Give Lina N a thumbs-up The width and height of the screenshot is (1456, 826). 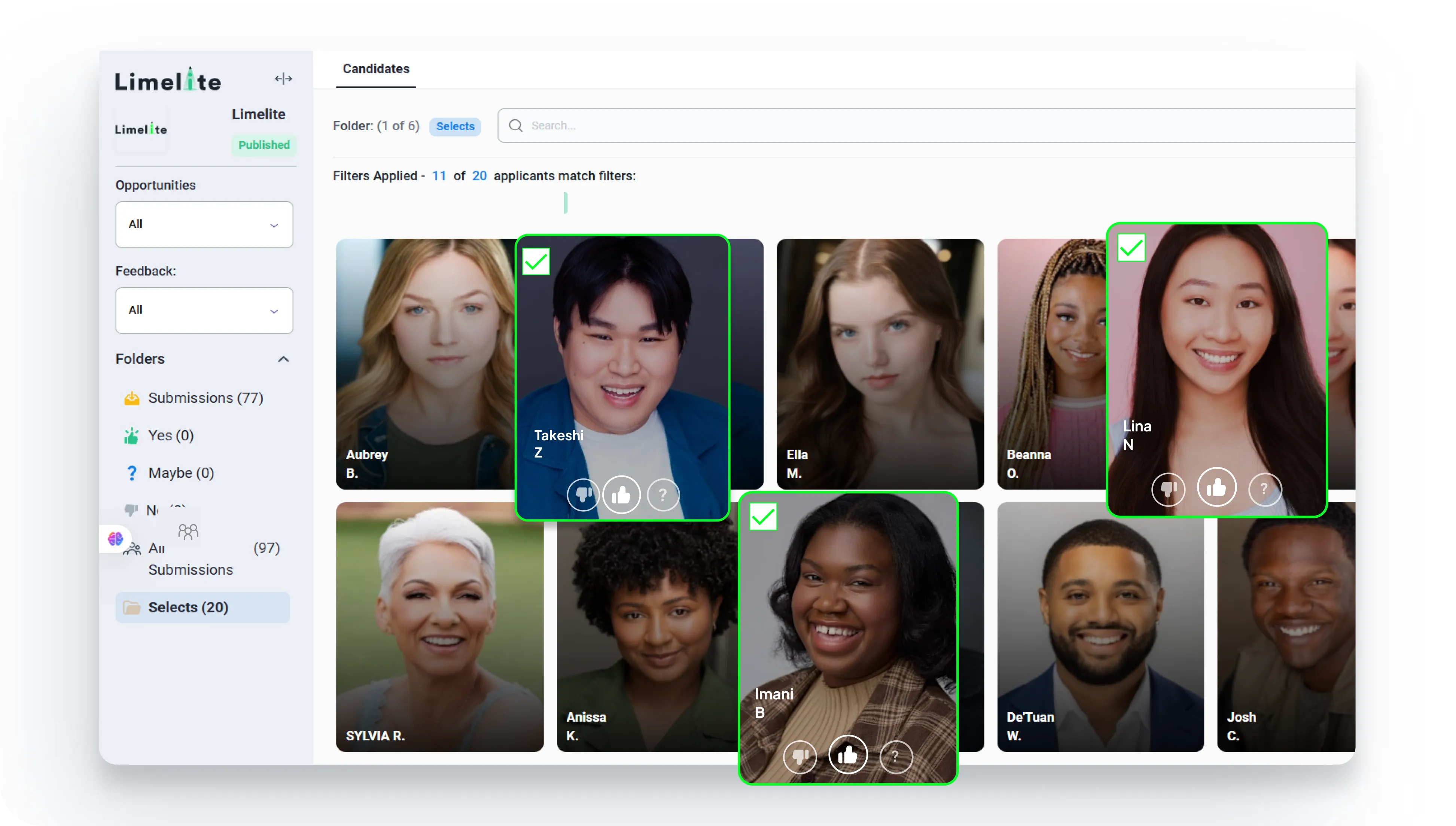click(1216, 487)
